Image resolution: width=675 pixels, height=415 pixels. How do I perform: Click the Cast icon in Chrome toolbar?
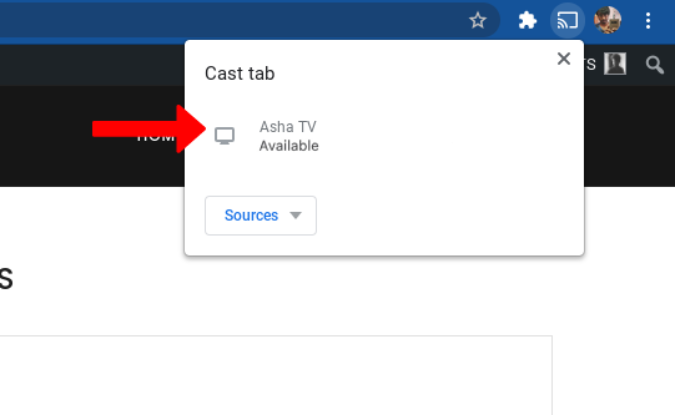point(567,20)
